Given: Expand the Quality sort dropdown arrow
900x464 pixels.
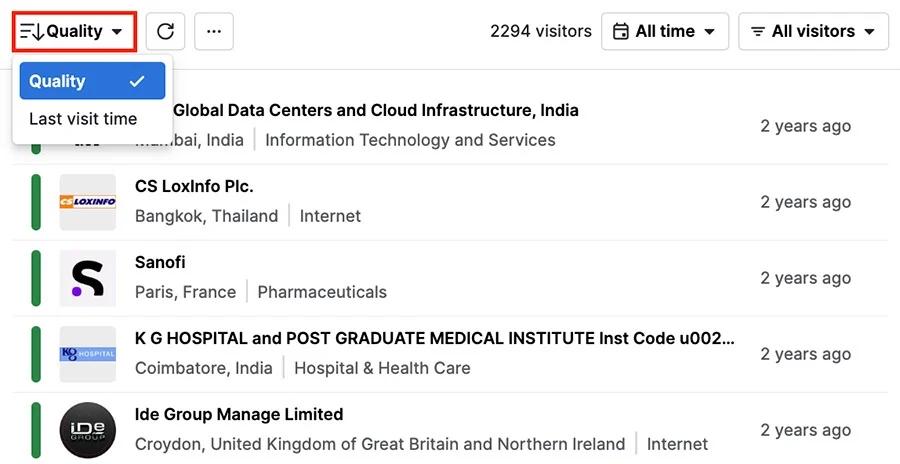Looking at the screenshot, I should pyautogui.click(x=117, y=32).
